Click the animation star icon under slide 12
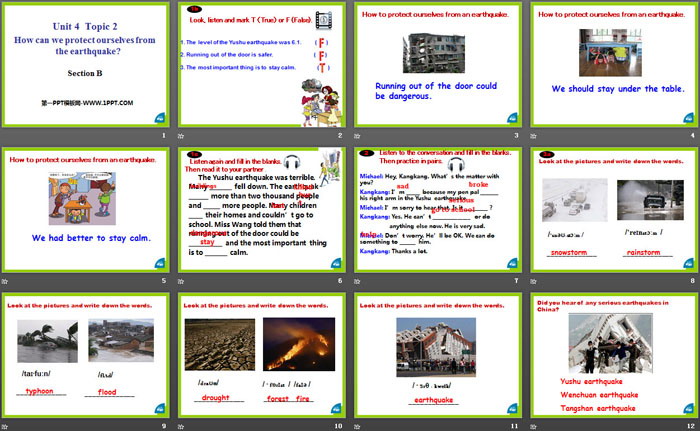Image resolution: width=700 pixels, height=431 pixels. pyautogui.click(x=533, y=427)
